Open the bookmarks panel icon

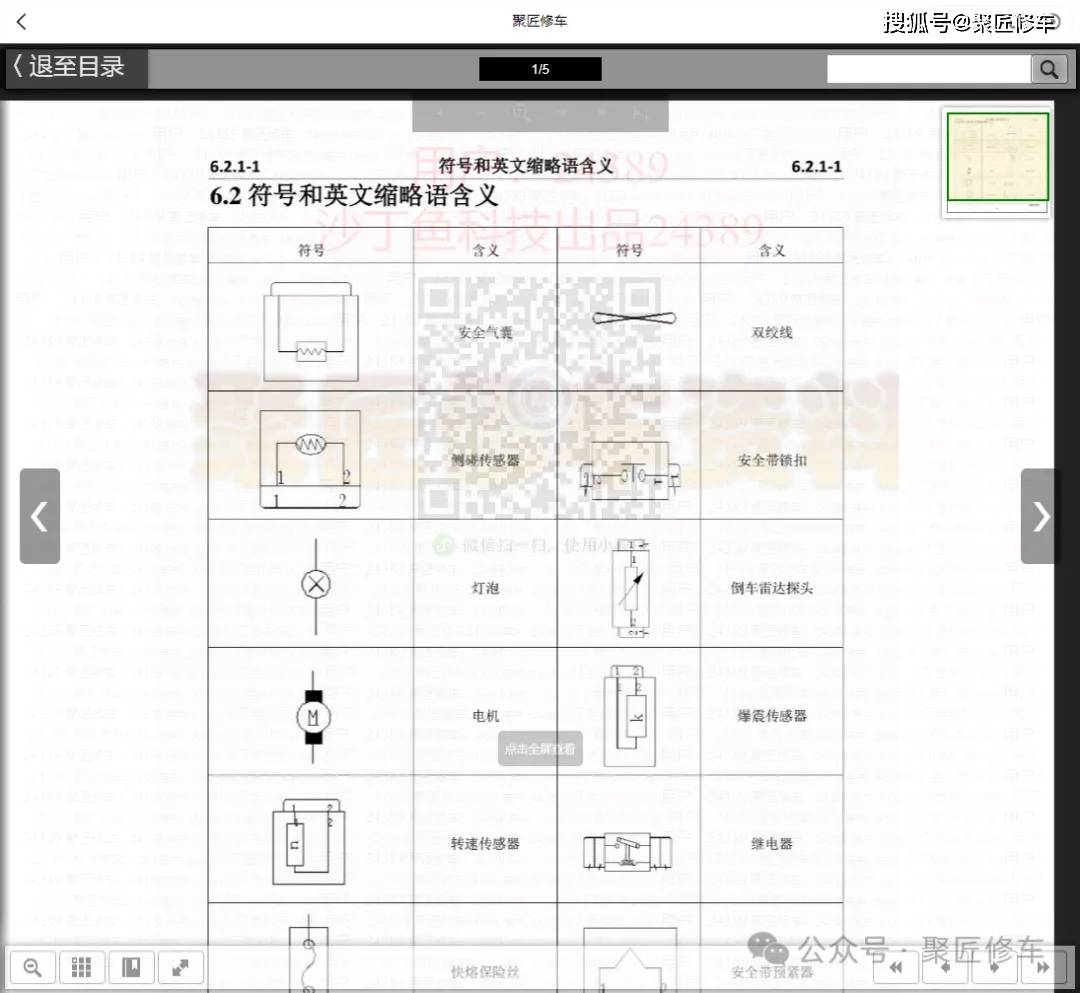pyautogui.click(x=131, y=967)
